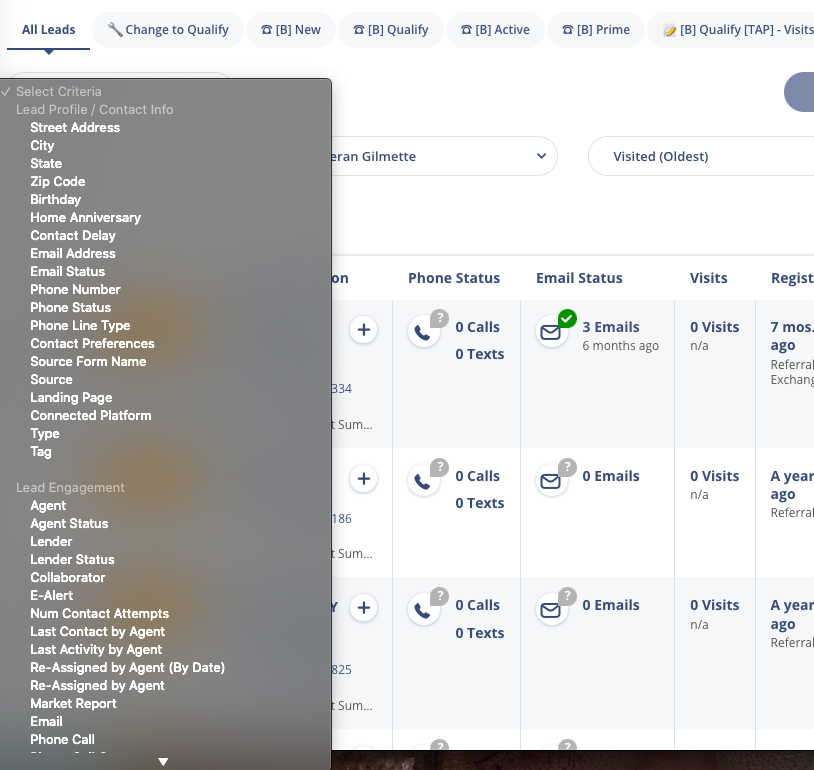This screenshot has width=814, height=770.
Task: Click the email envelope icon in the third row
Action: click(551, 611)
